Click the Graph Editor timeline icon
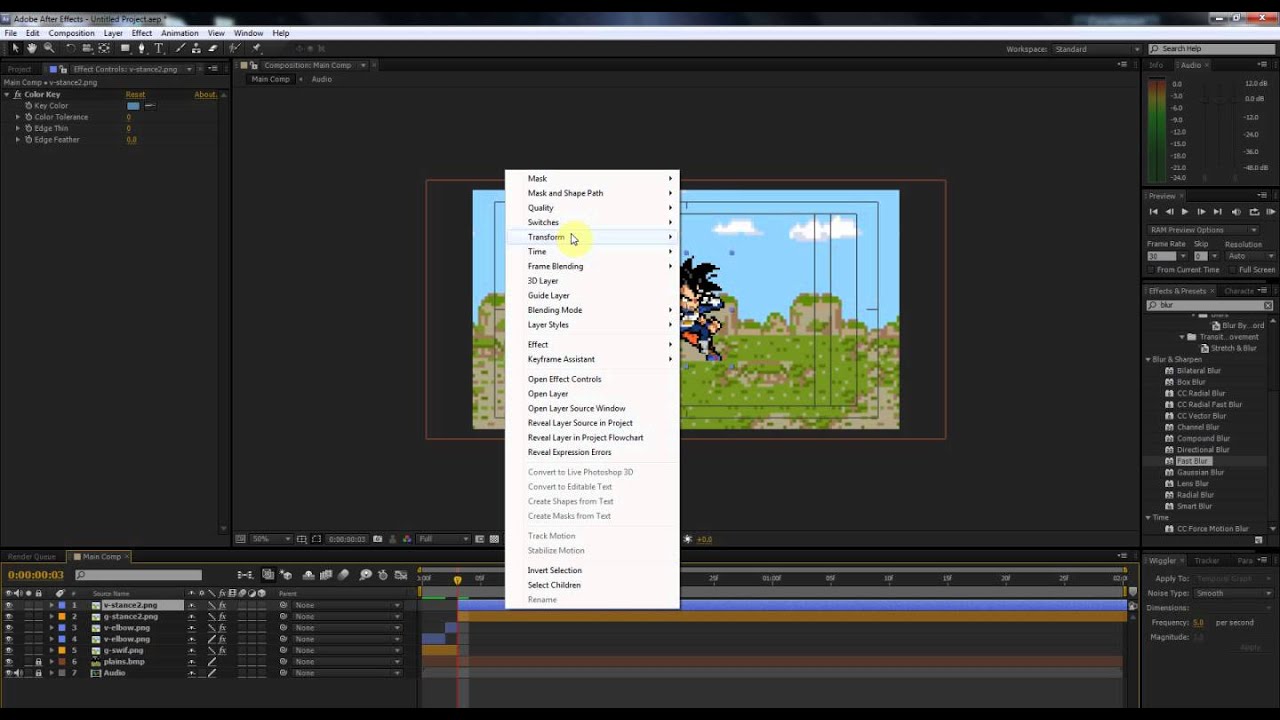This screenshot has width=1280, height=720. tap(401, 575)
